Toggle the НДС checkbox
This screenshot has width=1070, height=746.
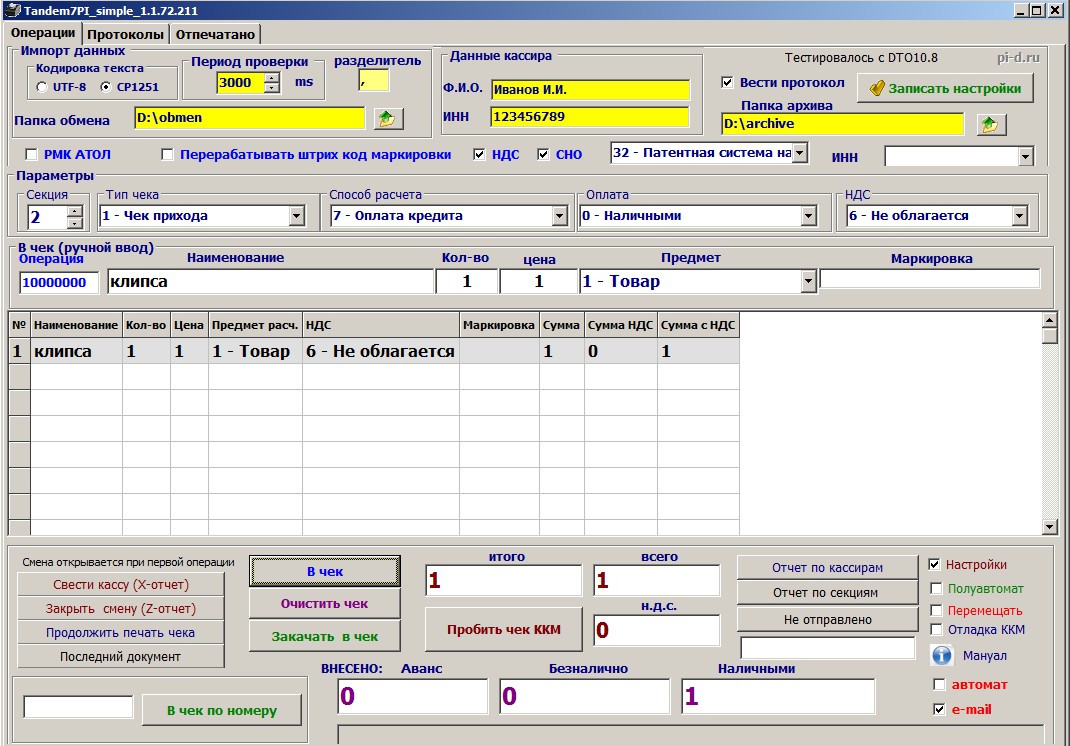(x=479, y=154)
